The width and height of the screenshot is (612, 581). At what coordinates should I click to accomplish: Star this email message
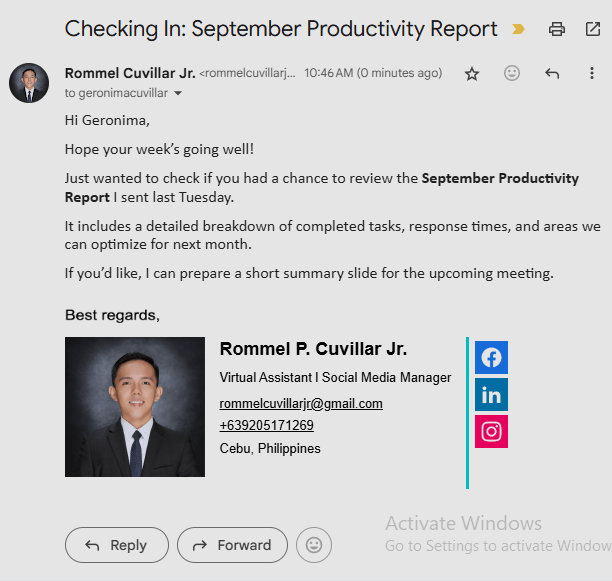pyautogui.click(x=472, y=73)
